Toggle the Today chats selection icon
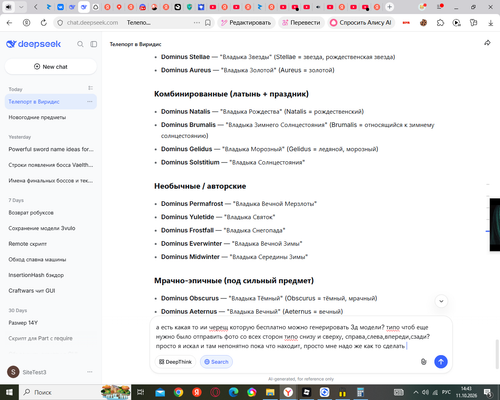Viewport: 500px width, 400px height. point(90,88)
